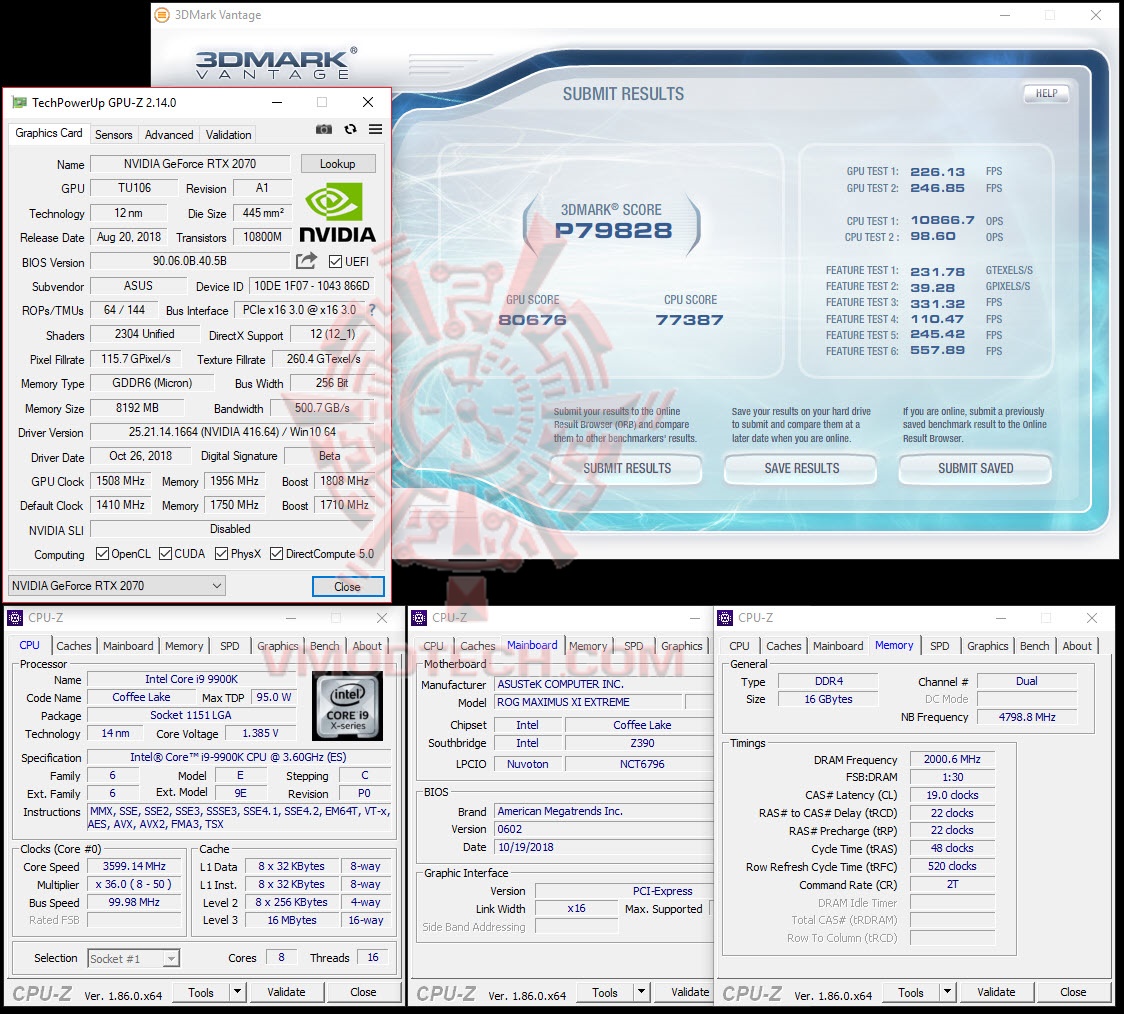Viewport: 1124px width, 1014px height.
Task: Click SUBMIT SAVED in 3DMark Vantage
Action: coord(976,468)
